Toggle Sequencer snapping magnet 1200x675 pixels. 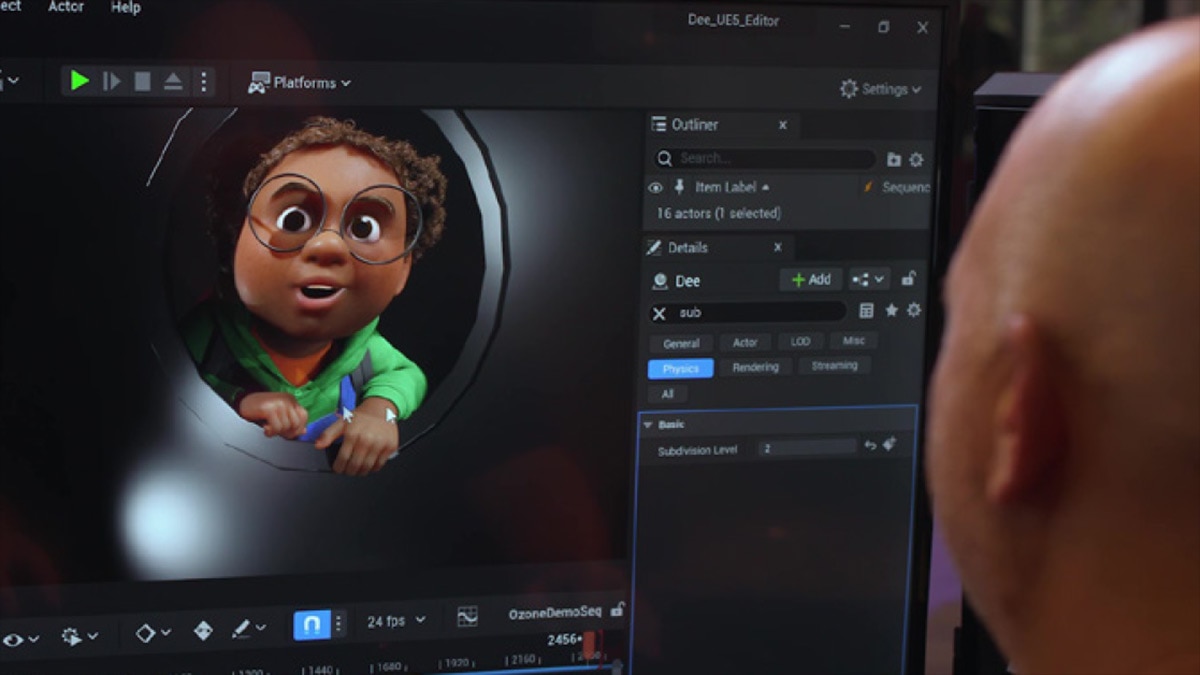pyautogui.click(x=311, y=625)
